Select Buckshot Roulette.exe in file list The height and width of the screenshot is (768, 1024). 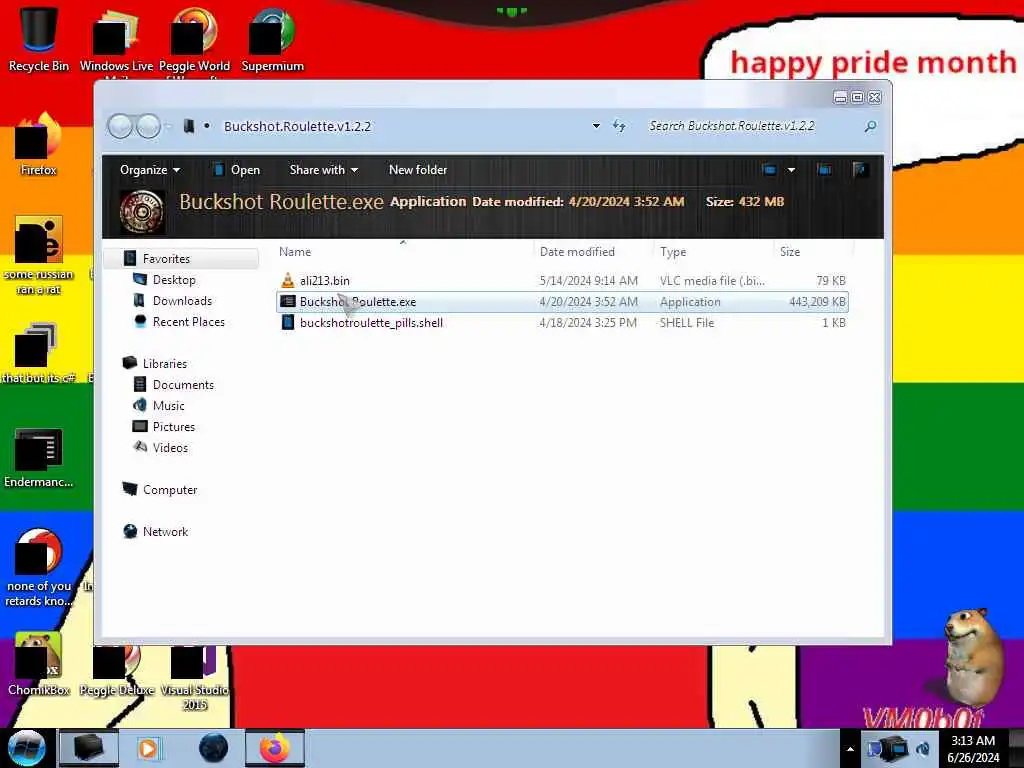pyautogui.click(x=562, y=302)
